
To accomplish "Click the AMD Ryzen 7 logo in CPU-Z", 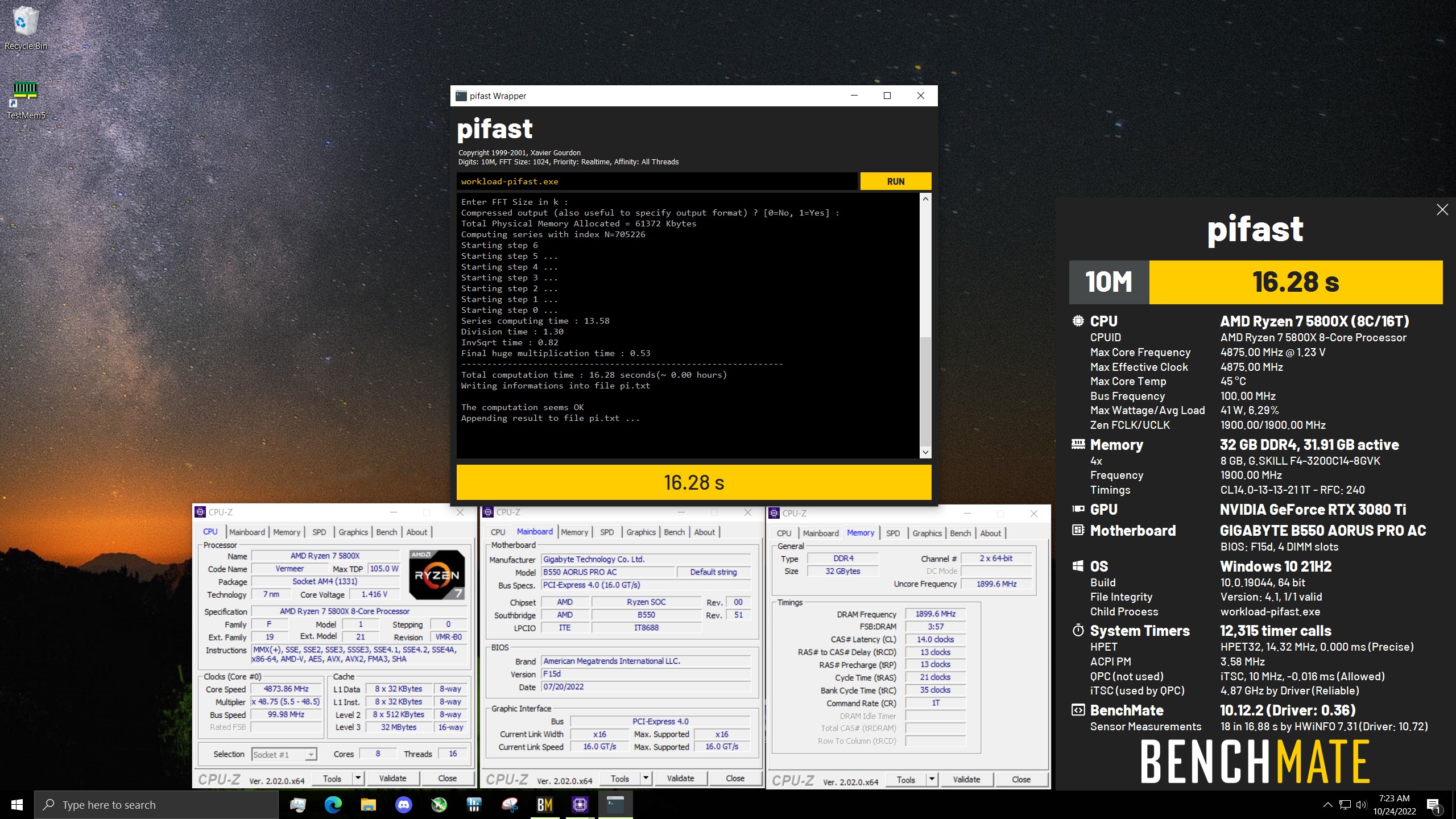I will (437, 574).
